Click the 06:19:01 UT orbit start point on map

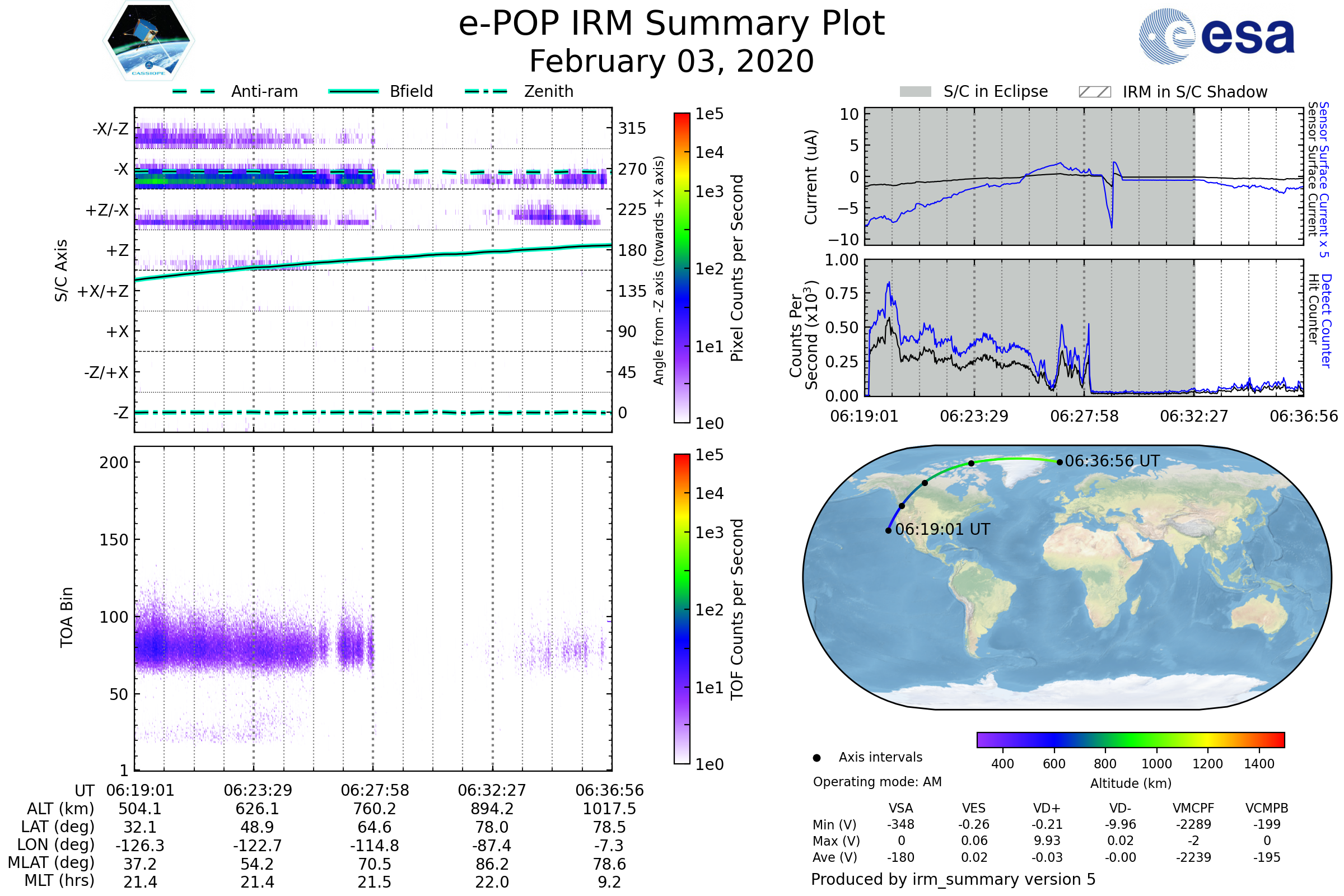(888, 530)
